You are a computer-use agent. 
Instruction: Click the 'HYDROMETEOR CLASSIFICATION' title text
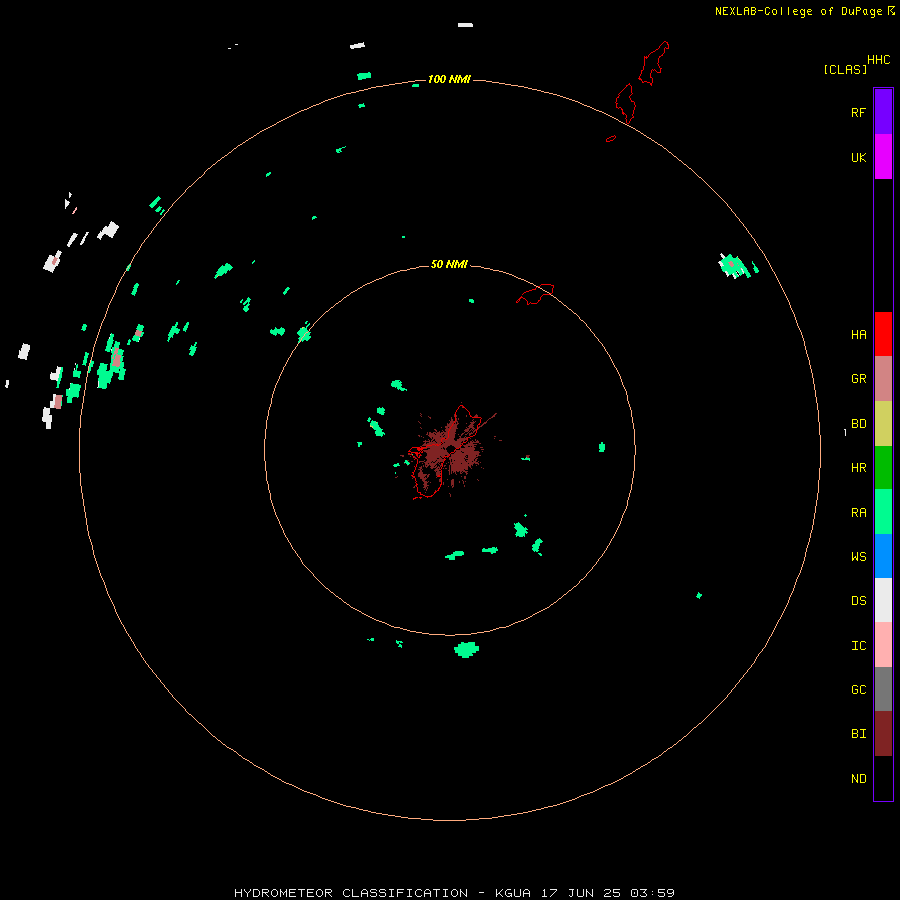pyautogui.click(x=351, y=893)
